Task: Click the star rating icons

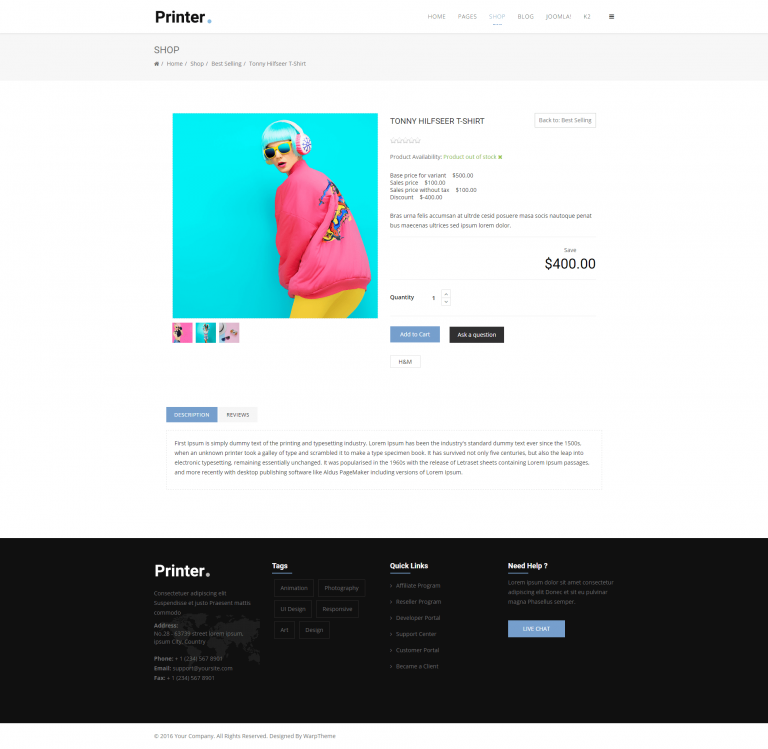Action: (405, 141)
